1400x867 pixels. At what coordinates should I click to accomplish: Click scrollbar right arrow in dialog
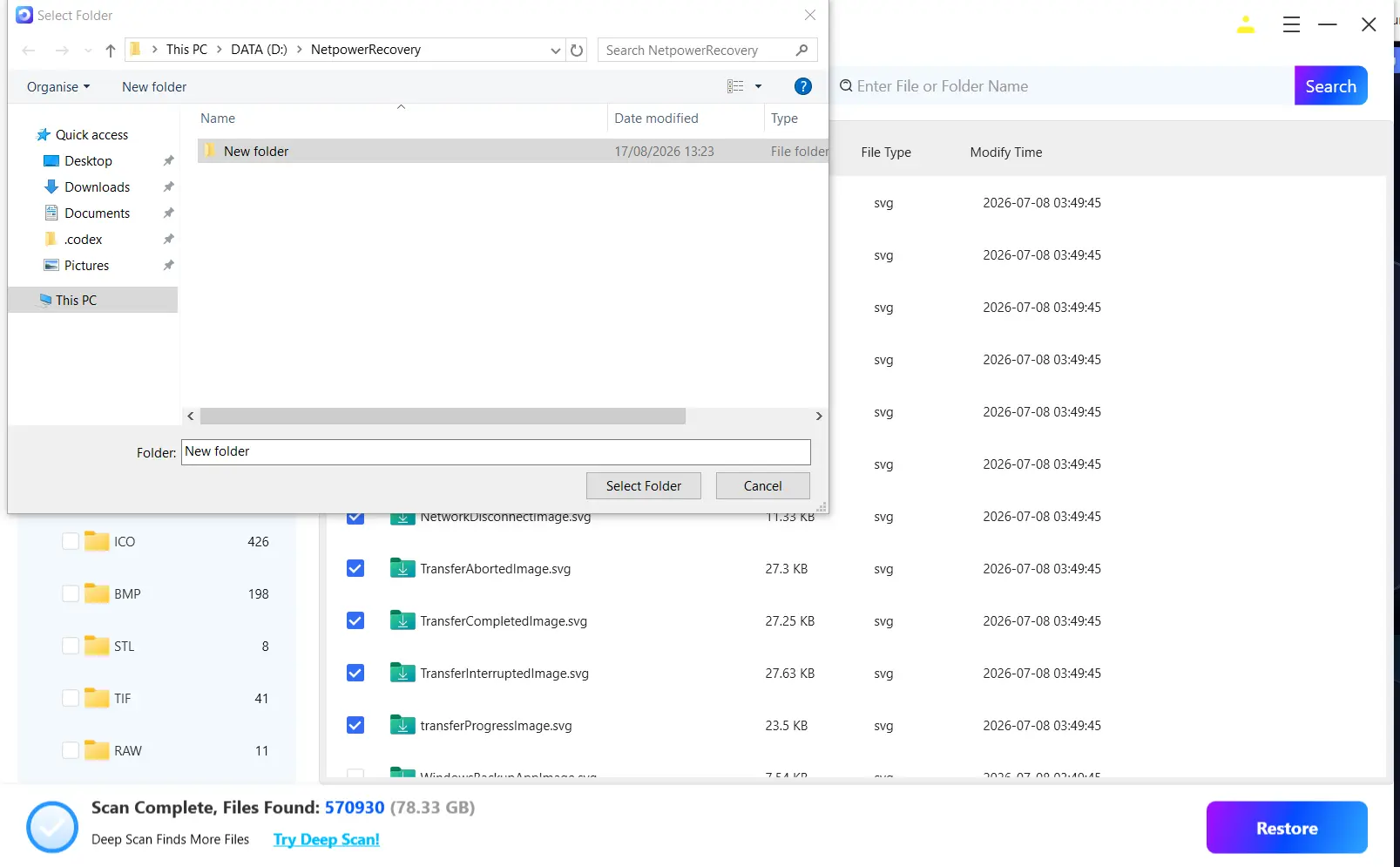click(x=818, y=417)
